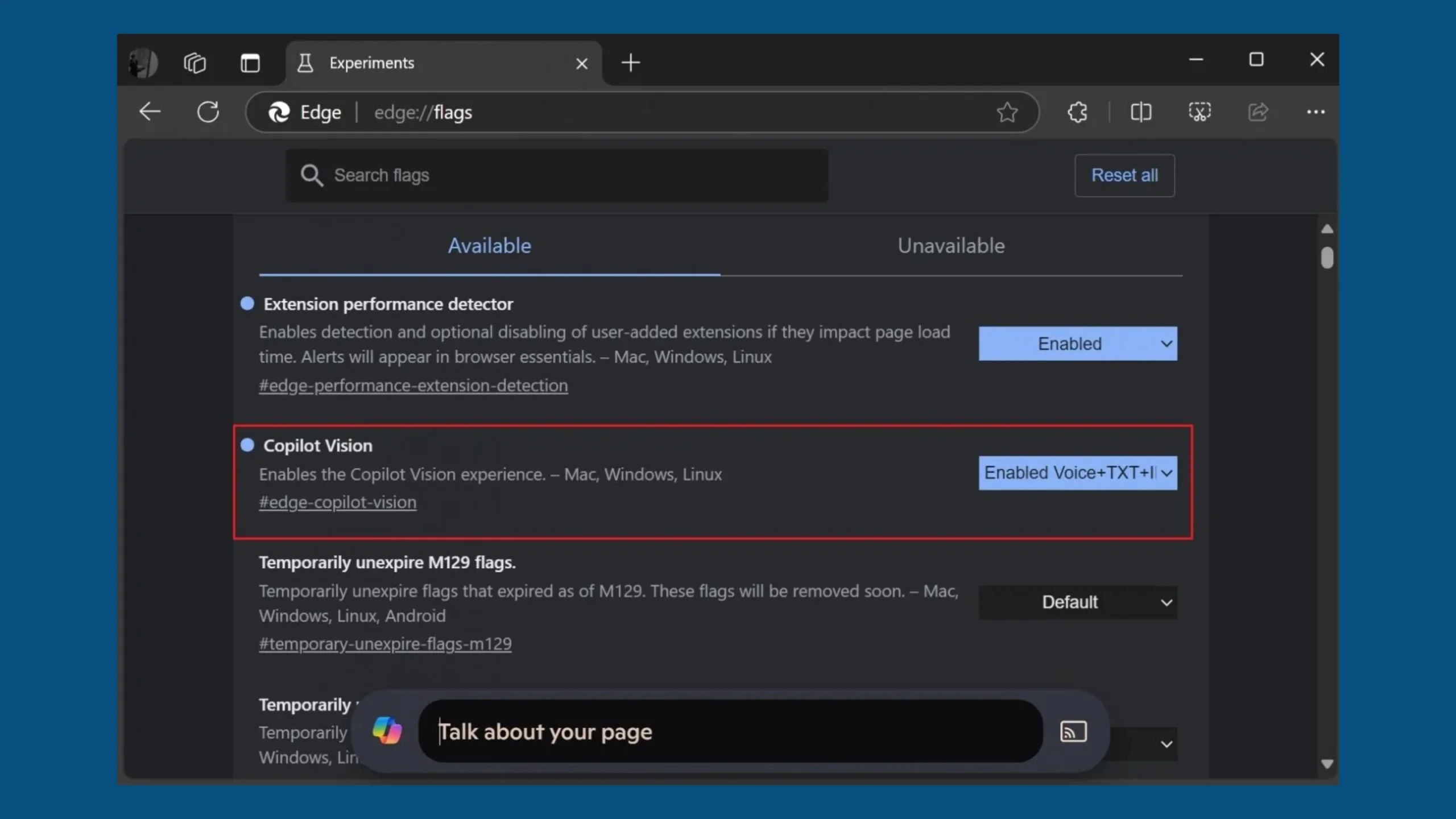Image resolution: width=1456 pixels, height=819 pixels.
Task: Click the search magnifier icon
Action: coord(312,175)
